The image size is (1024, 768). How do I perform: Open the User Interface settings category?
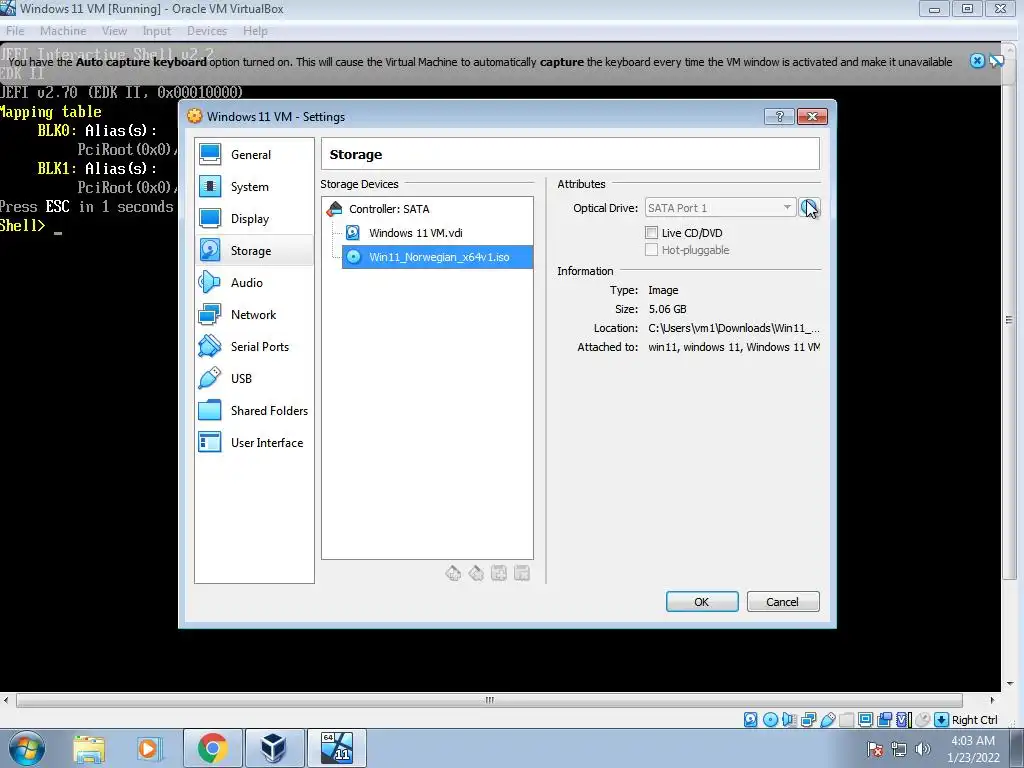coord(254,443)
